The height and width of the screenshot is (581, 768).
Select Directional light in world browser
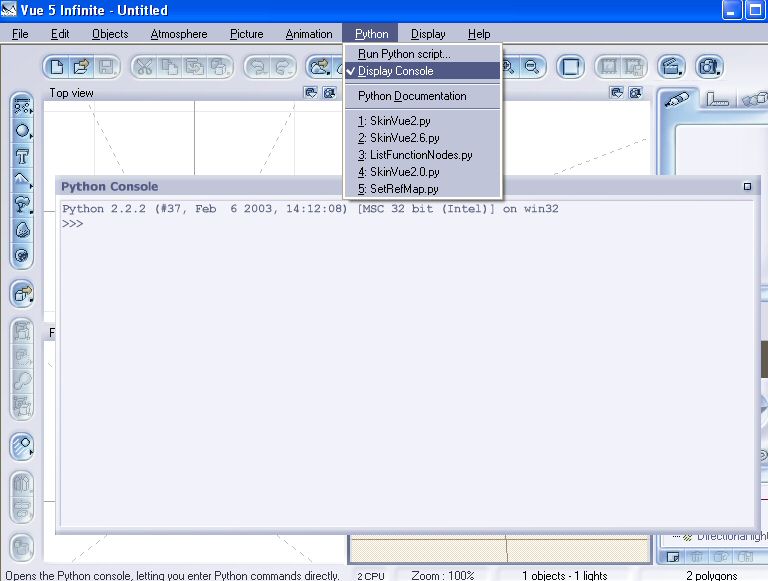(732, 536)
